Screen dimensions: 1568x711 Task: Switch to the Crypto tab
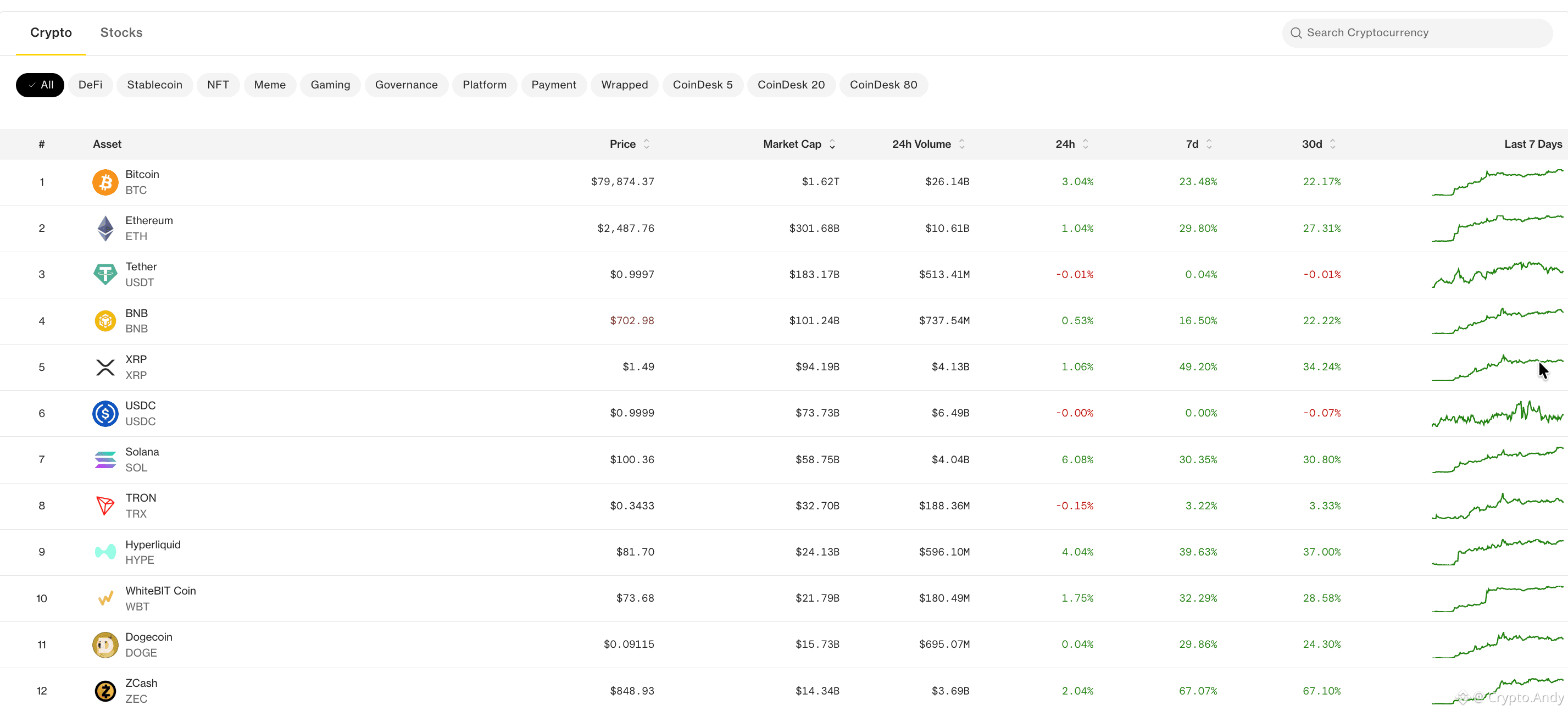tap(51, 33)
